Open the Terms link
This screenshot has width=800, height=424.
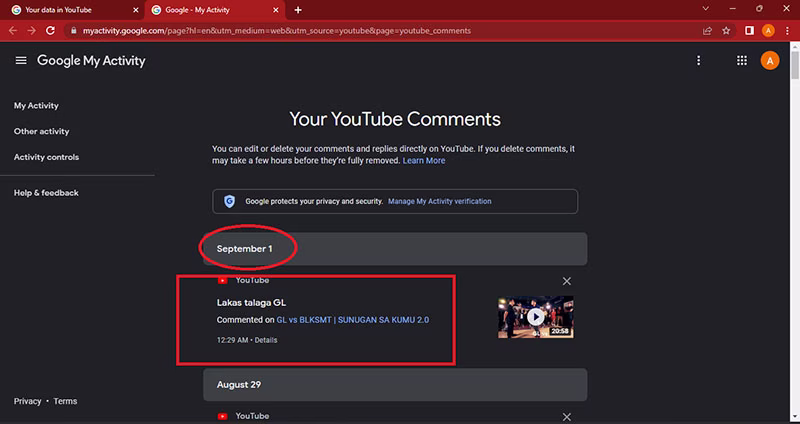(x=65, y=401)
